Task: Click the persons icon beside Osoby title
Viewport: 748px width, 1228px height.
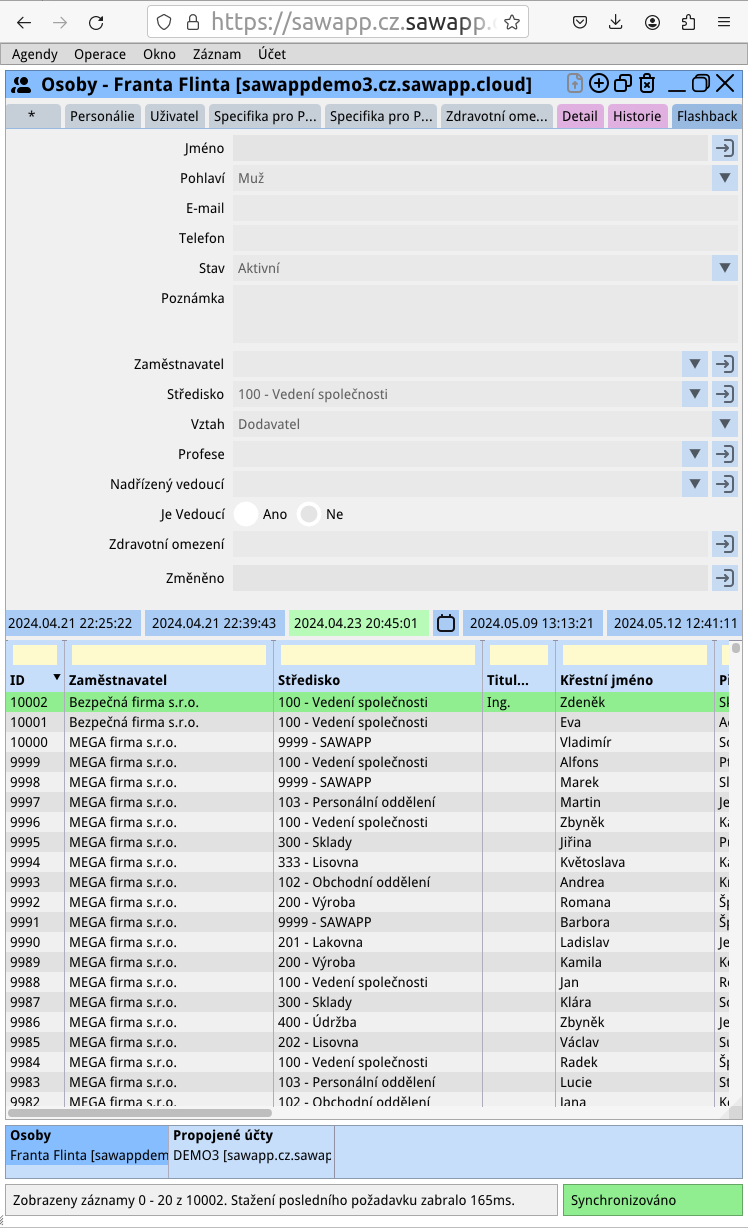Action: point(21,85)
